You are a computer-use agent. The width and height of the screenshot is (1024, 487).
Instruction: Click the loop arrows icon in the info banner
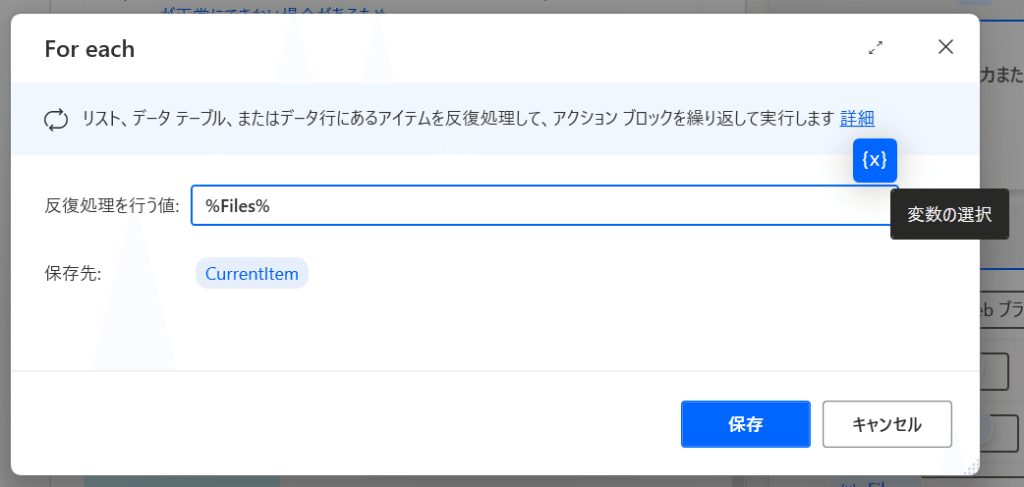click(56, 120)
